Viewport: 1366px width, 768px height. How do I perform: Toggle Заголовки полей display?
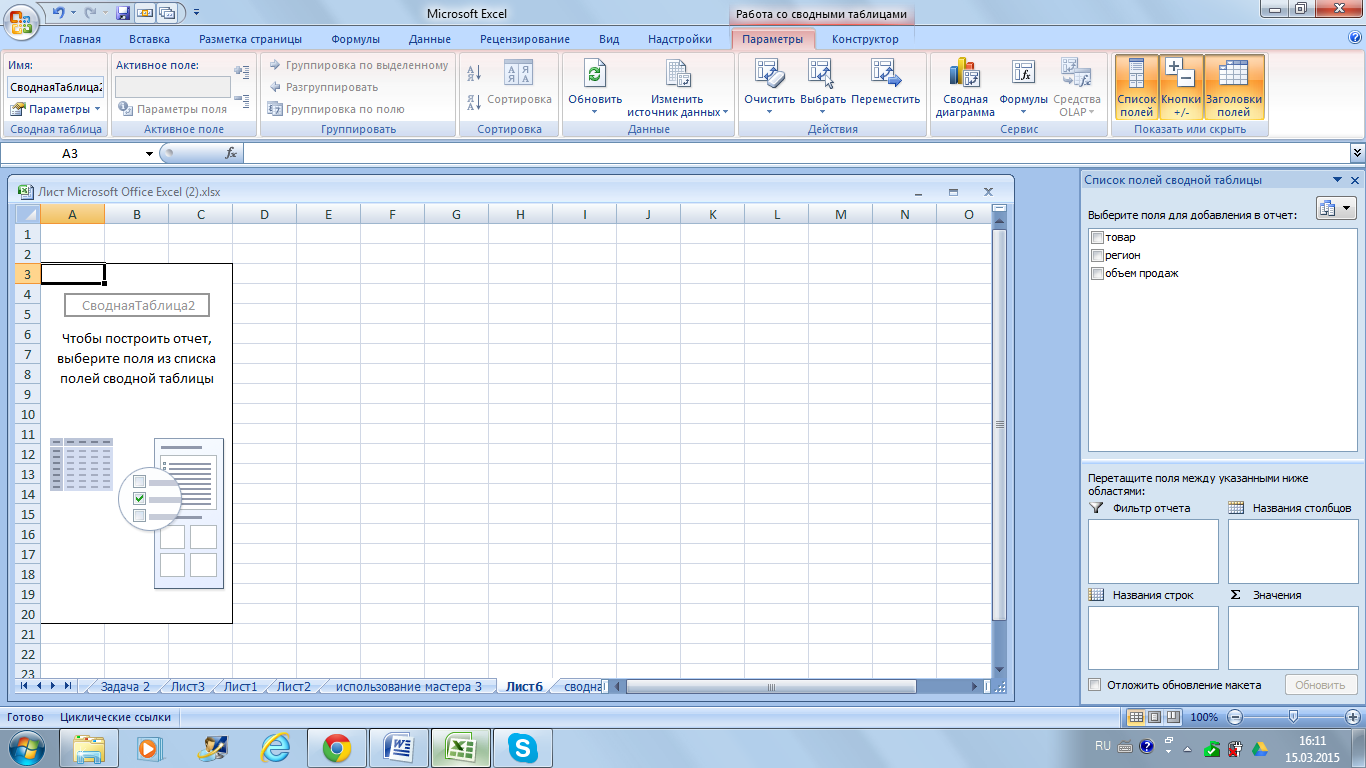point(1234,88)
